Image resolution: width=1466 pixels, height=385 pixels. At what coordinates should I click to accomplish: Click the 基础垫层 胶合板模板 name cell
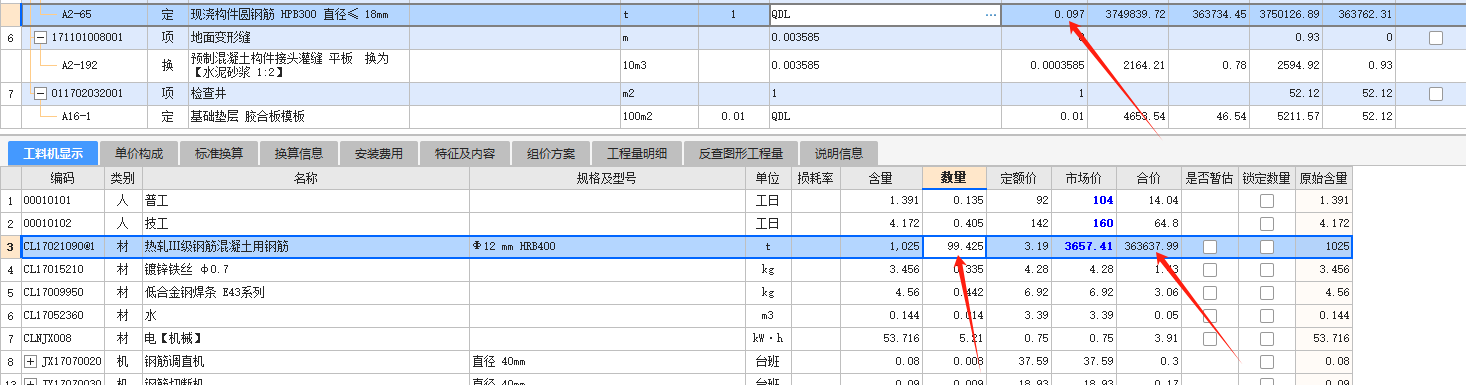point(298,117)
